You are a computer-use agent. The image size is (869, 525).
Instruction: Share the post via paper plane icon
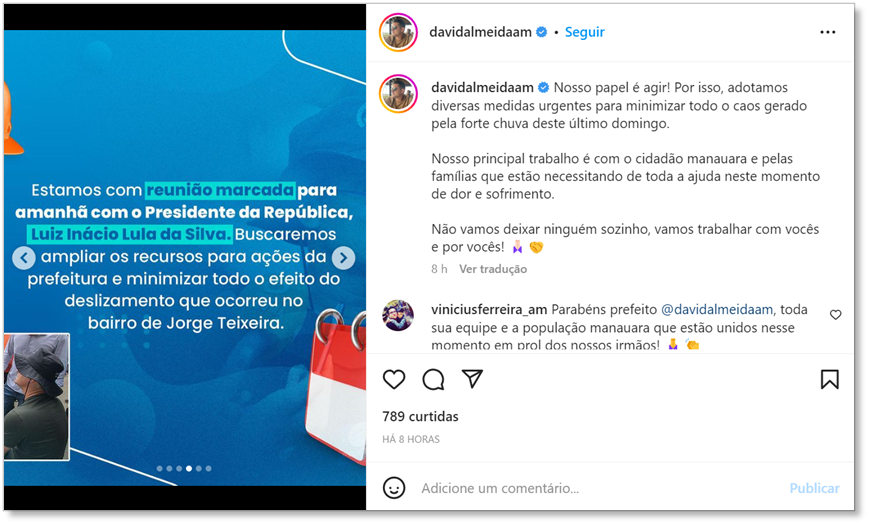pyautogui.click(x=472, y=379)
